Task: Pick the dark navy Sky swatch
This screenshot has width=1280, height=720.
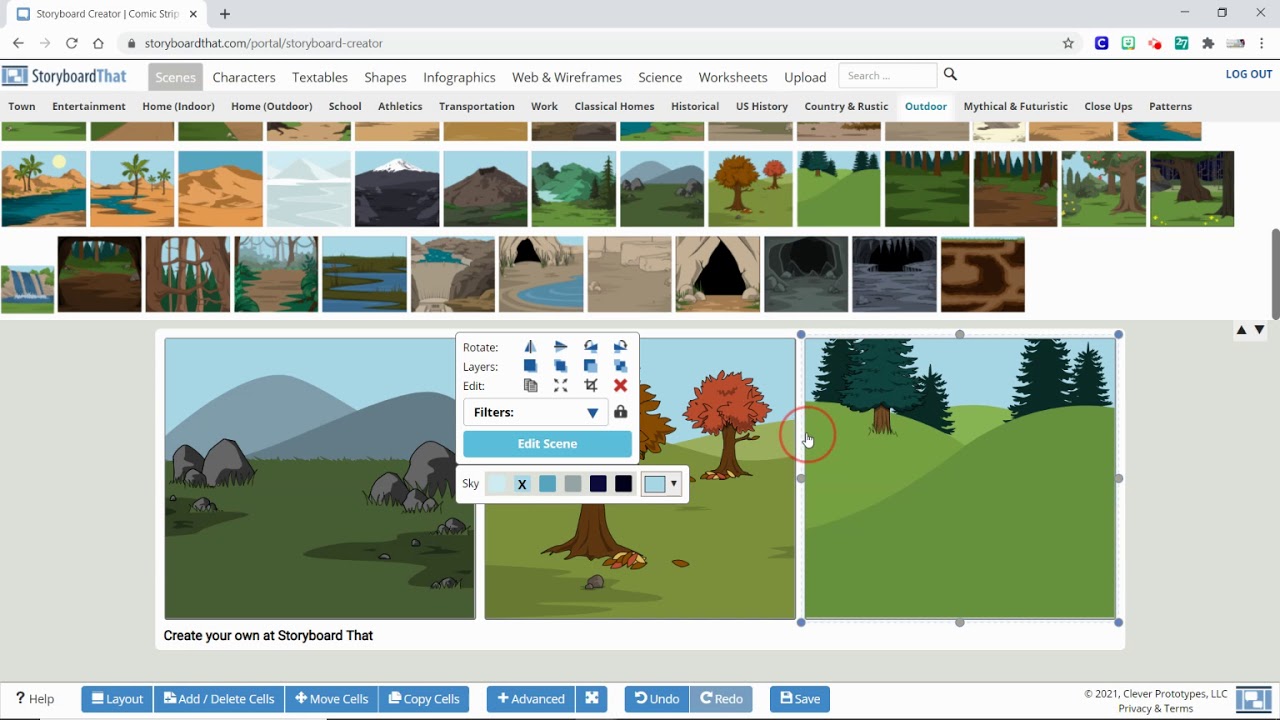Action: [x=598, y=484]
